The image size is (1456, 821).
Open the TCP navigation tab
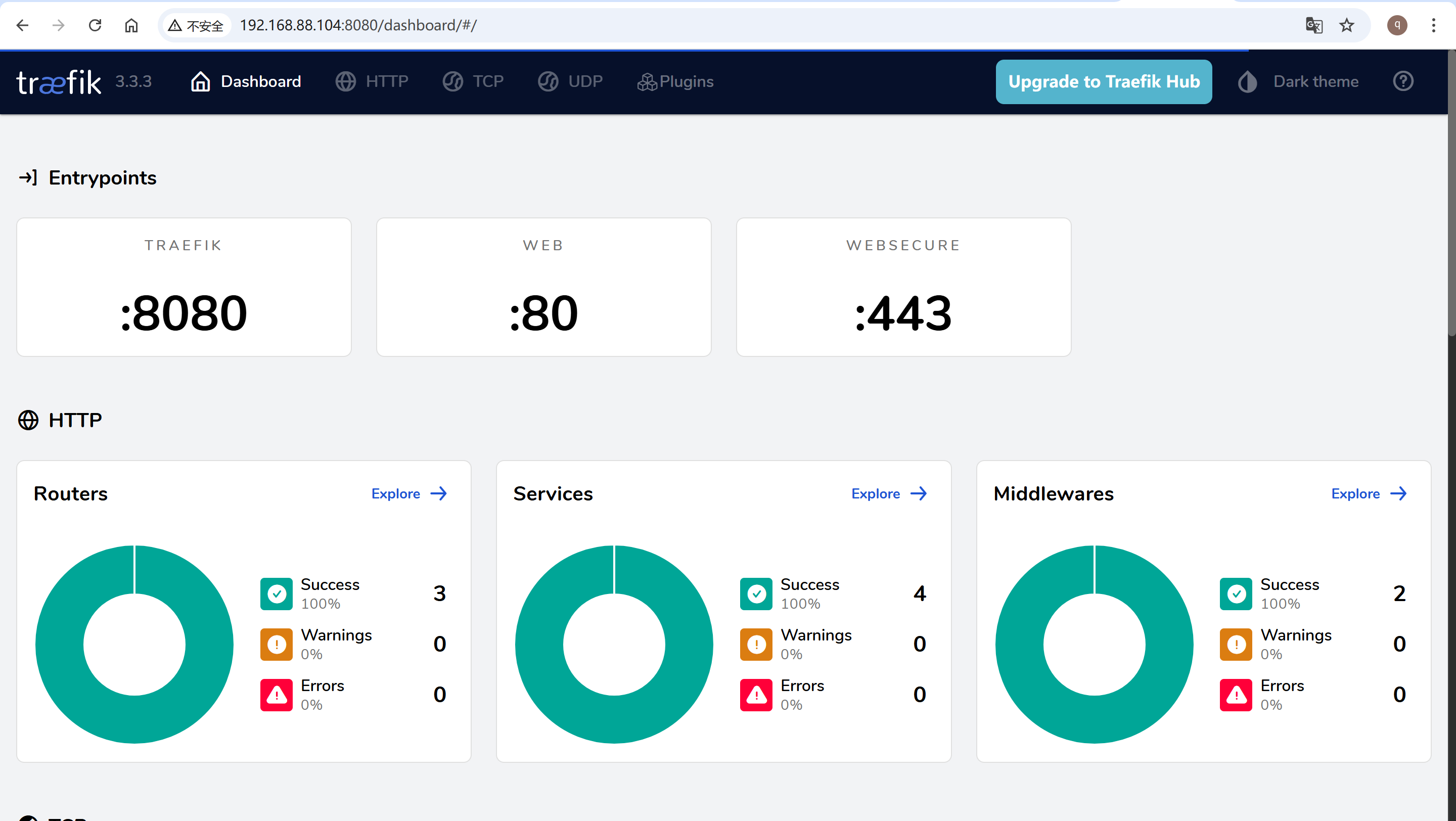click(x=473, y=81)
